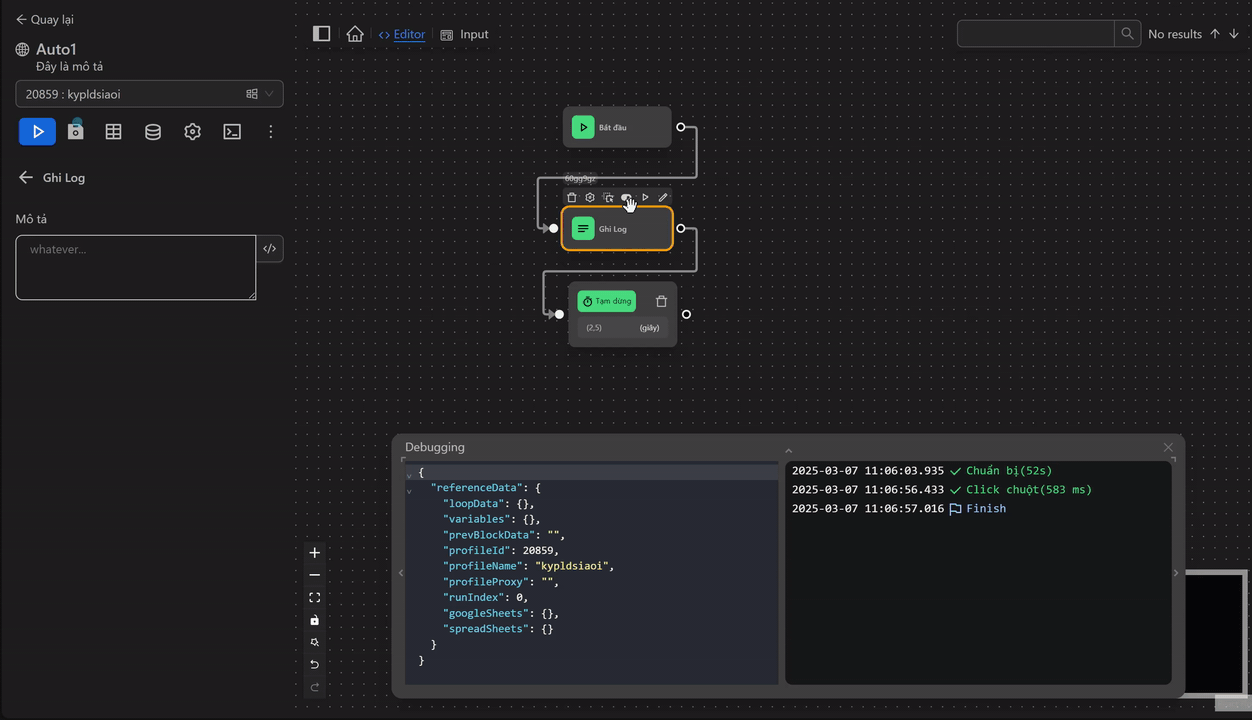Click the trash icon on the Ghi Log toolbar
The height and width of the screenshot is (720, 1252).
click(571, 197)
